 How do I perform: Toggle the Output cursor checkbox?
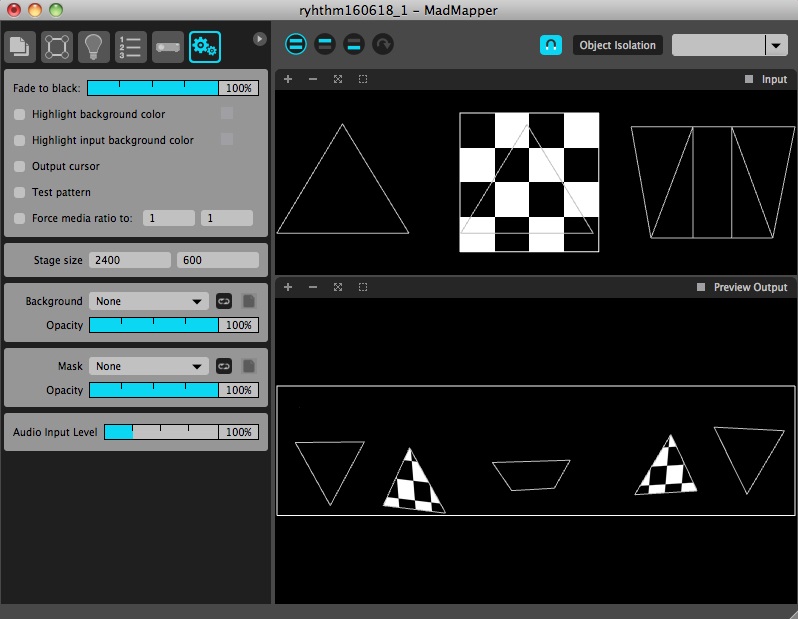pyautogui.click(x=20, y=166)
